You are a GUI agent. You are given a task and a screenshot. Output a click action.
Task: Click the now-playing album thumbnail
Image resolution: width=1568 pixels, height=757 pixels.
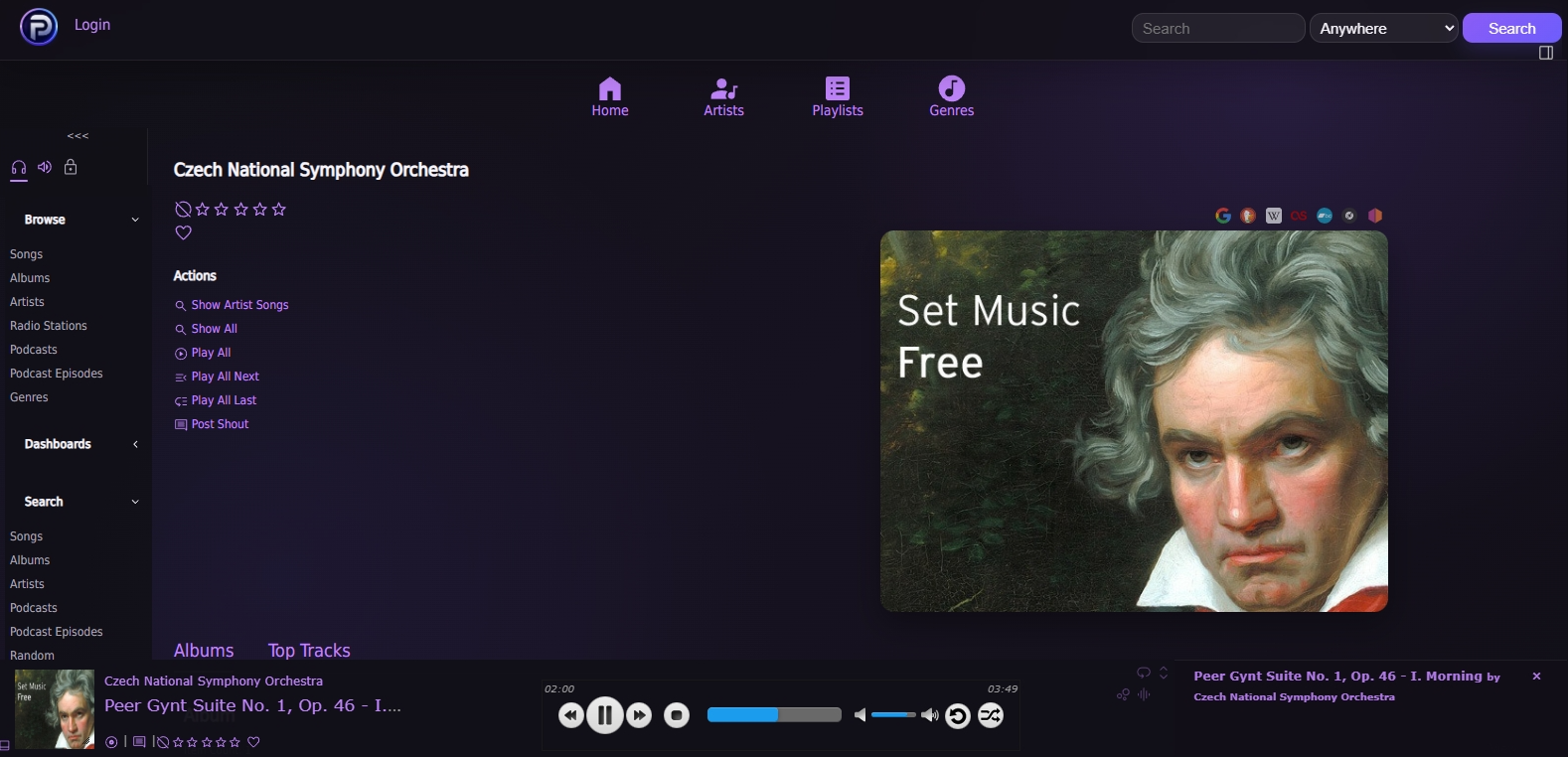point(55,709)
